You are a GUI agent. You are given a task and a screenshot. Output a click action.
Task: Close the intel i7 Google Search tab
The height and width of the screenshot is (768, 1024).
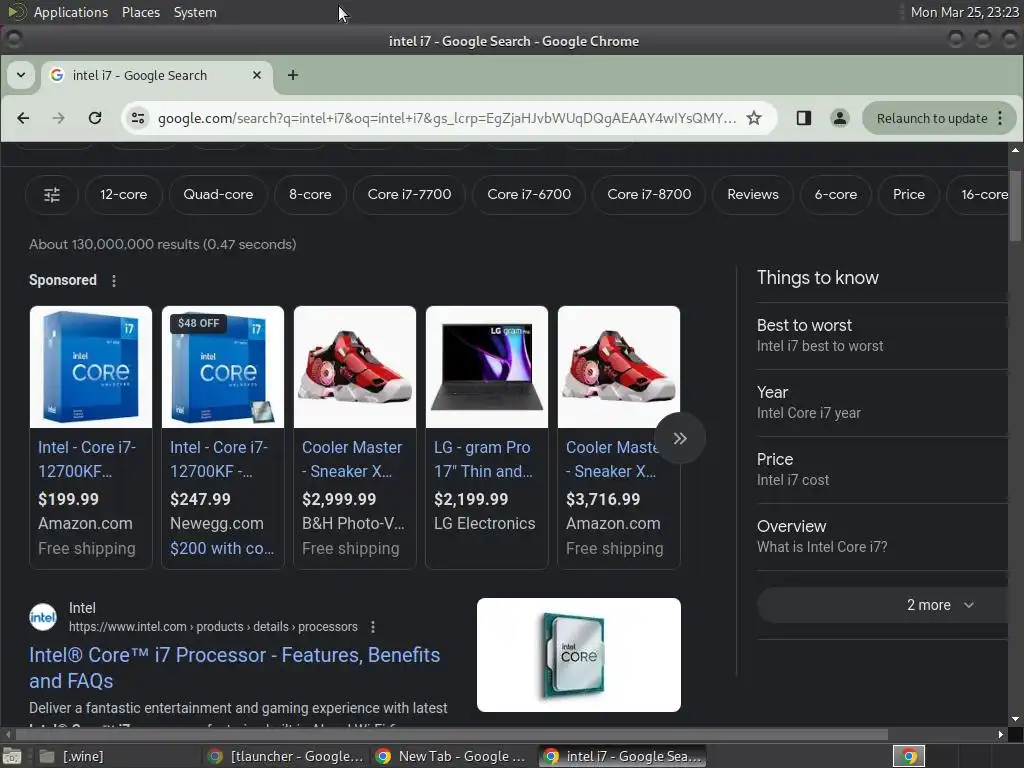click(x=257, y=75)
